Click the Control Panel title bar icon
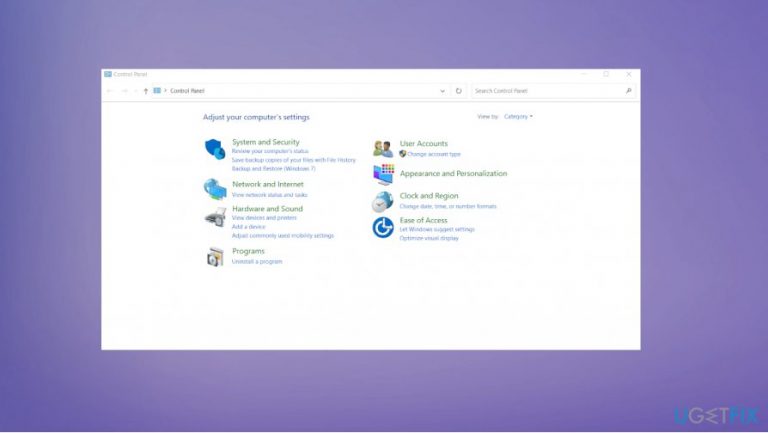 pos(108,74)
